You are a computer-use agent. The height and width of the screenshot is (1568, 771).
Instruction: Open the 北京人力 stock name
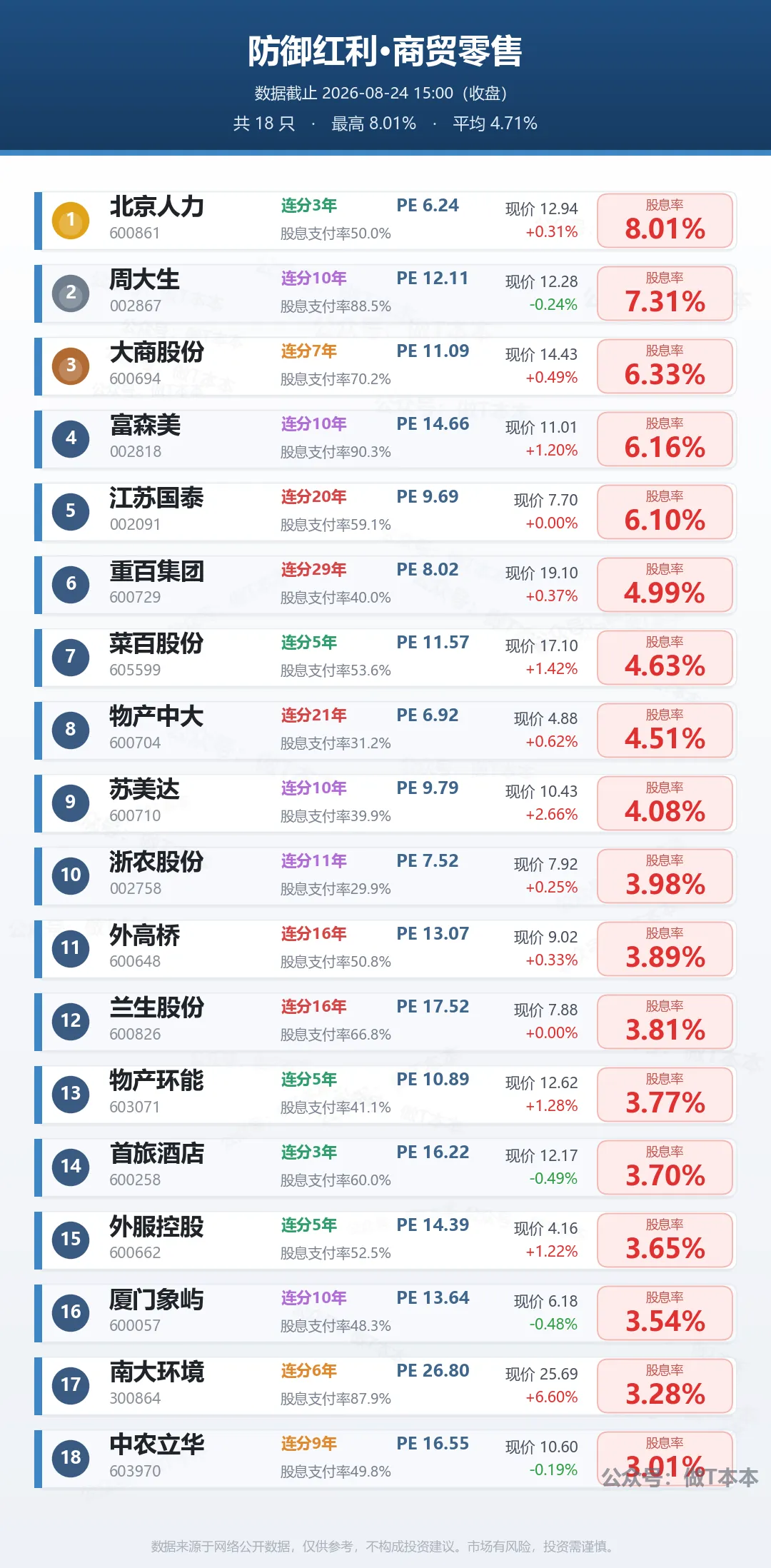156,206
